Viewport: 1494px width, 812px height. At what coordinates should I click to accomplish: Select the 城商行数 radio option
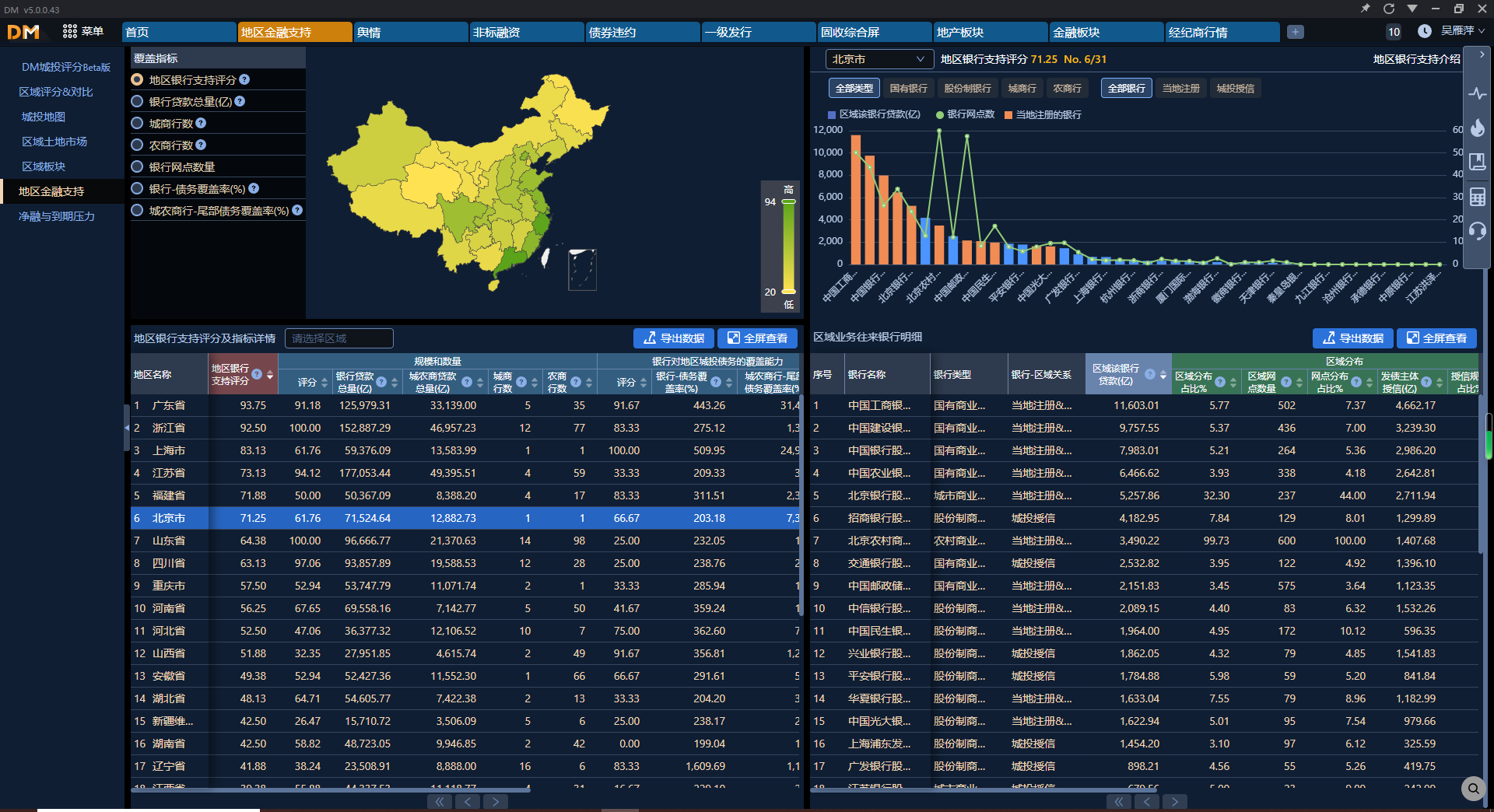coord(138,123)
